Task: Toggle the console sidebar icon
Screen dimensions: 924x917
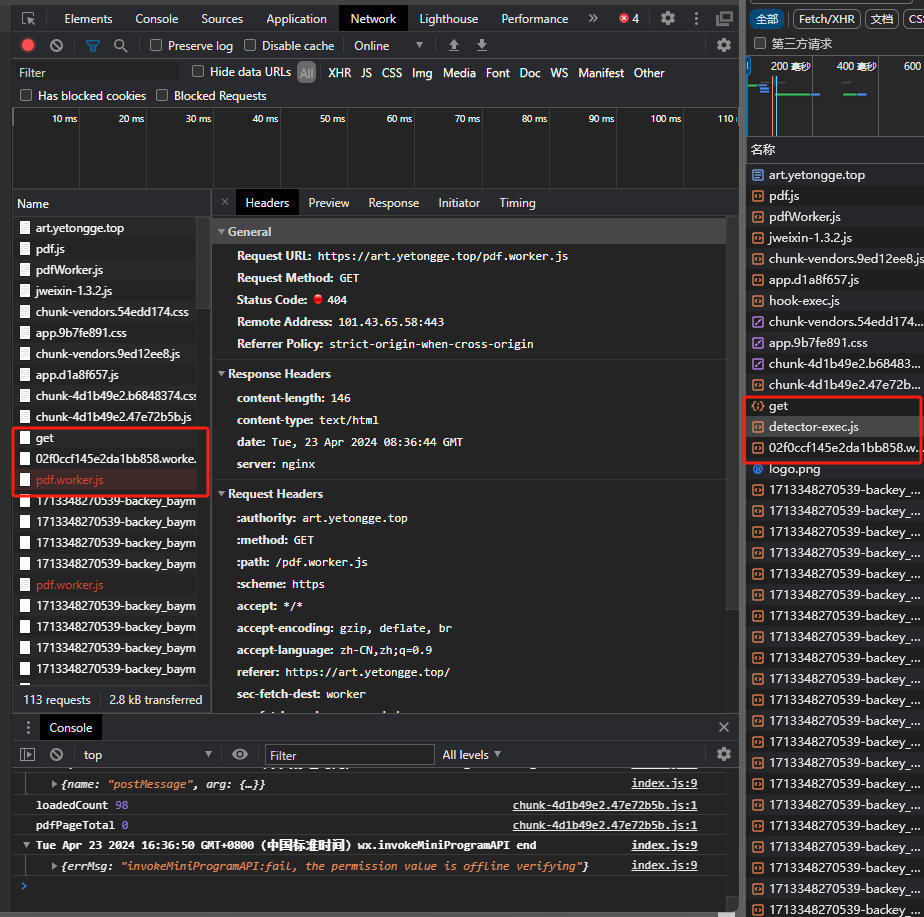Action: [28, 755]
